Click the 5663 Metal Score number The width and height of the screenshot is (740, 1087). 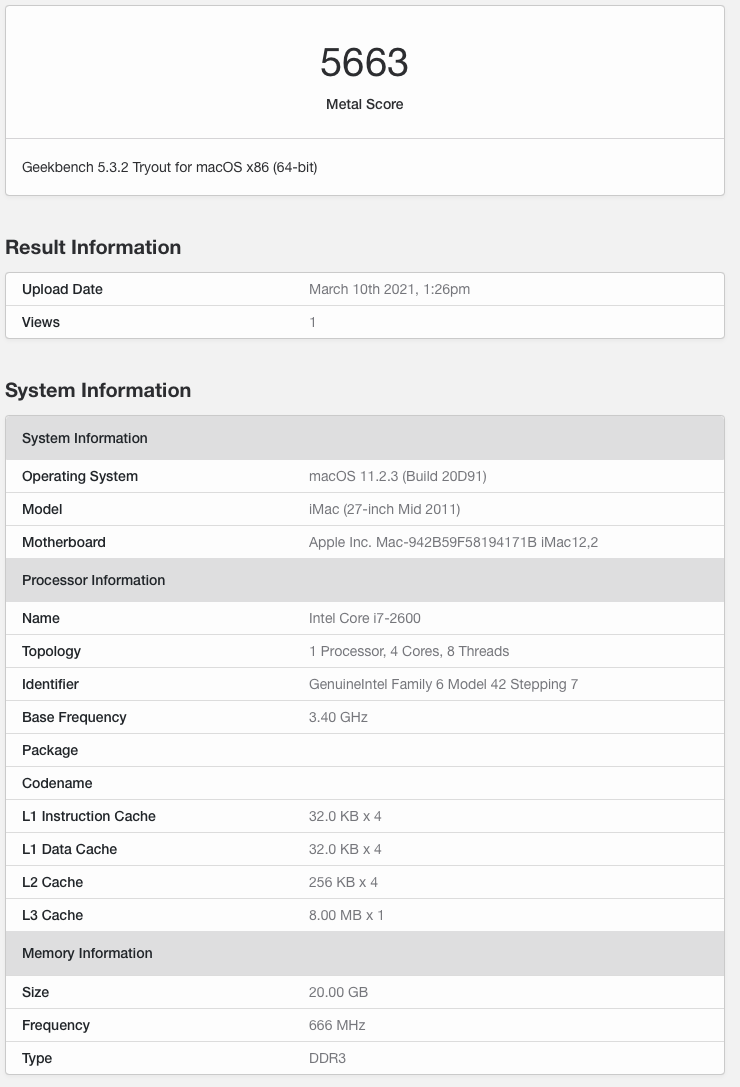pos(364,62)
